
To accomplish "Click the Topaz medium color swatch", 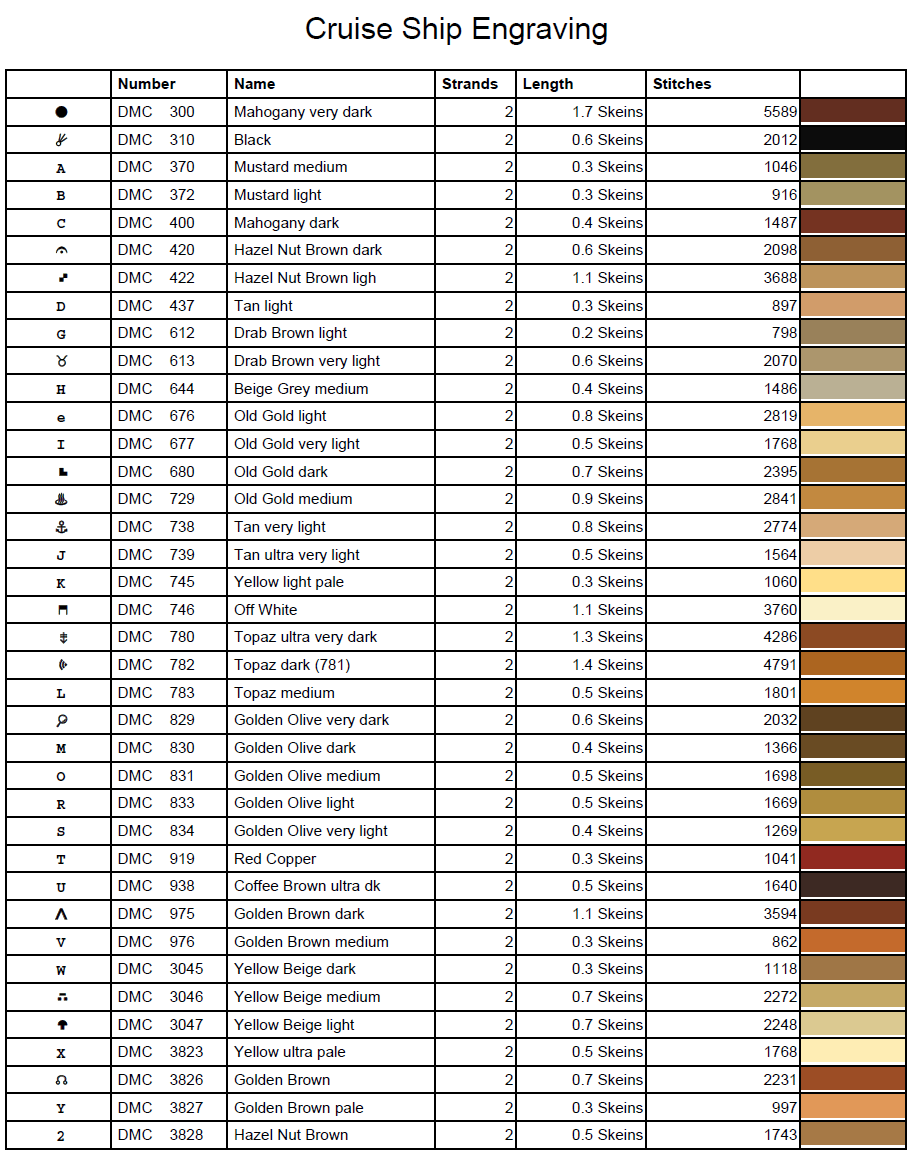I will point(853,692).
